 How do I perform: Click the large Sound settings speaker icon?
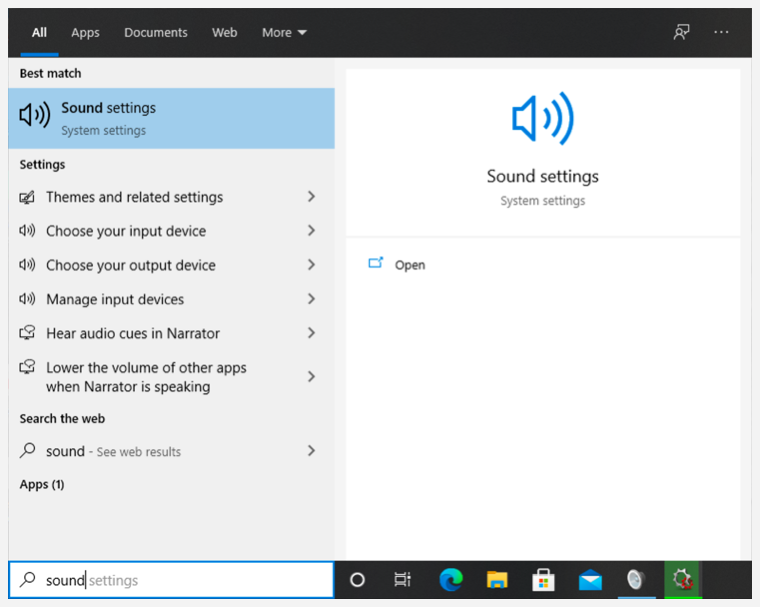pos(543,120)
